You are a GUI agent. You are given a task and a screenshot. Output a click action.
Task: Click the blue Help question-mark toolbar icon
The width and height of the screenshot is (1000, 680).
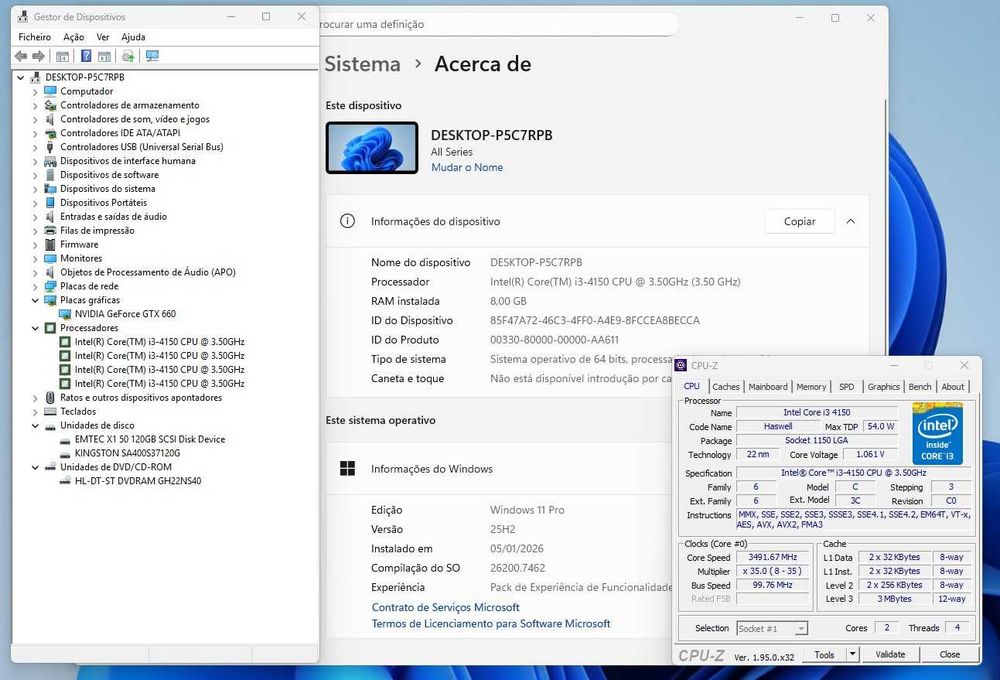coord(86,56)
